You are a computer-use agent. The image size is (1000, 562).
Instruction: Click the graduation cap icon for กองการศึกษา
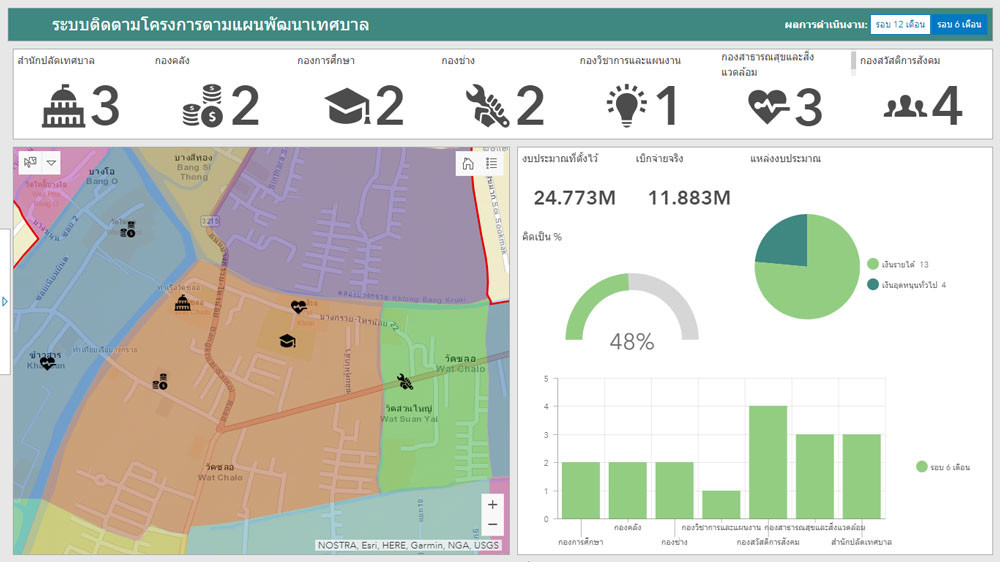(x=347, y=106)
